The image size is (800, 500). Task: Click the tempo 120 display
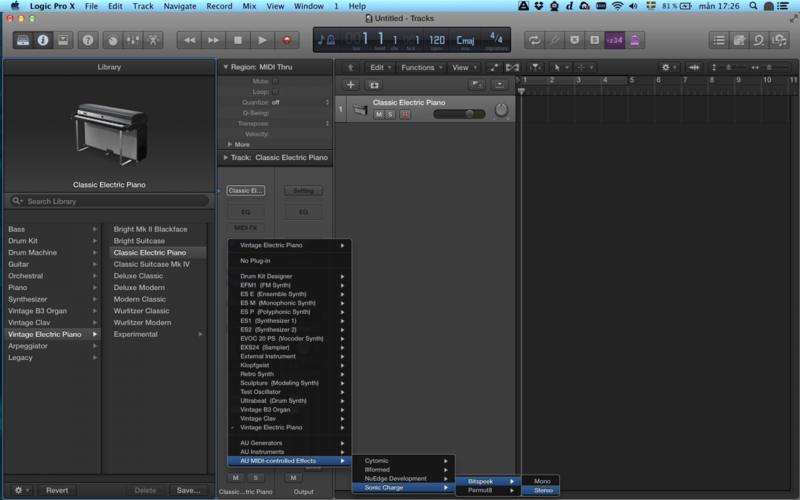pyautogui.click(x=437, y=40)
